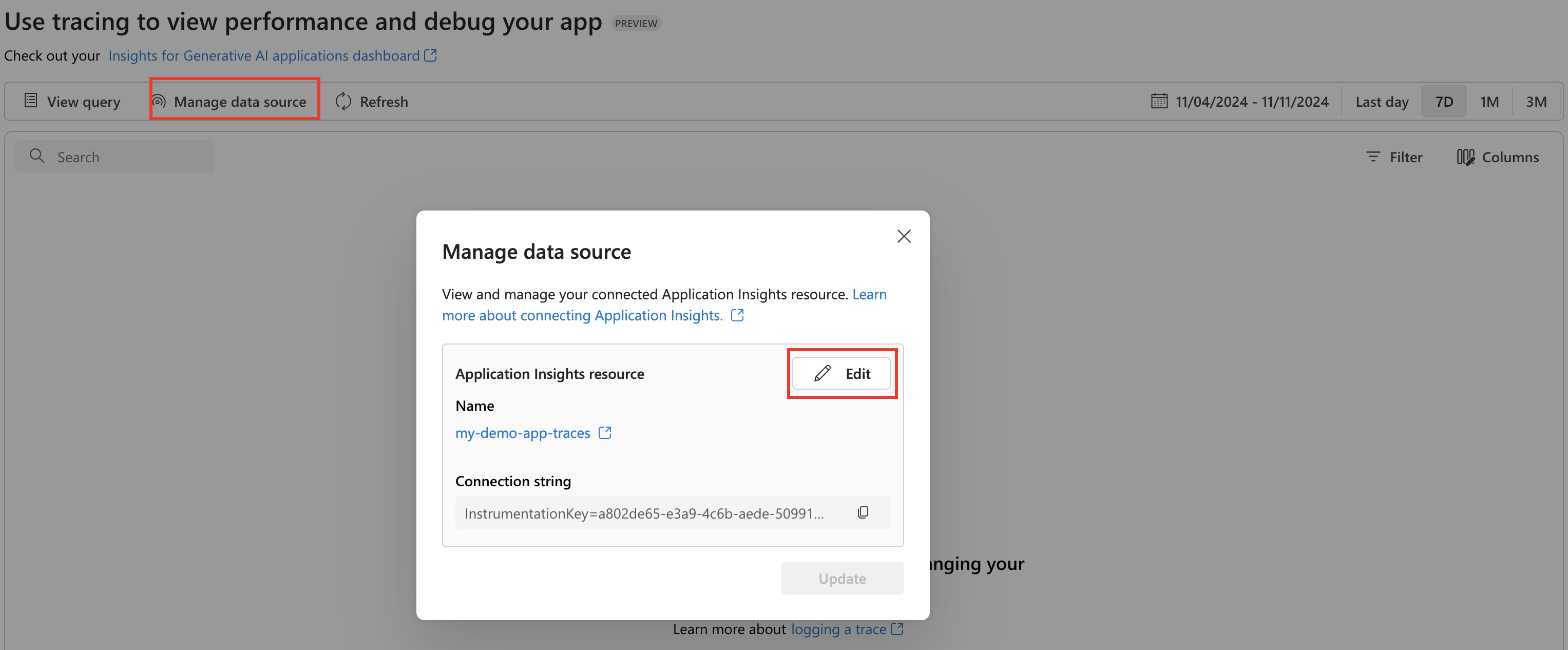Open the logging a trace link
The image size is (1568, 650).
[838, 629]
